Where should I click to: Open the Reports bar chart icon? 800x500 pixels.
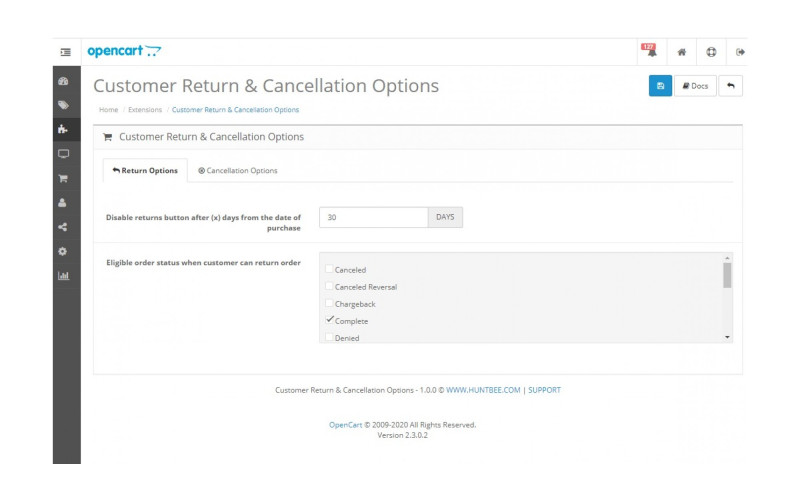(64, 275)
